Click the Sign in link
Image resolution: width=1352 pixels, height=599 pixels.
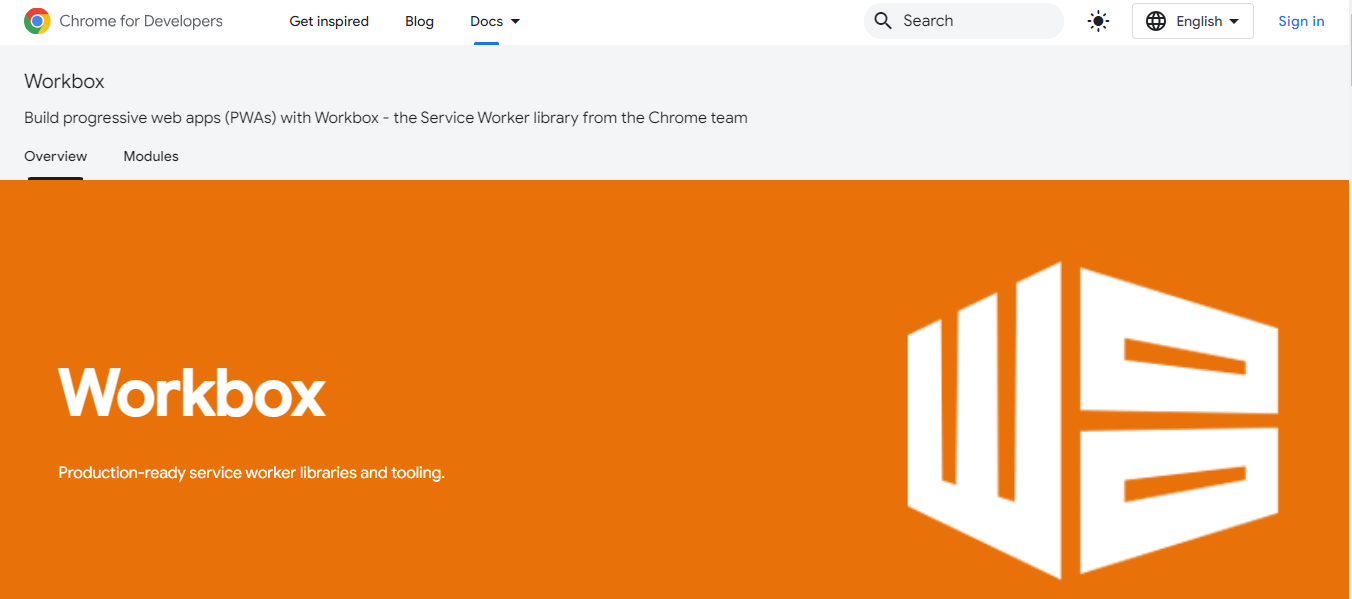[x=1301, y=21]
